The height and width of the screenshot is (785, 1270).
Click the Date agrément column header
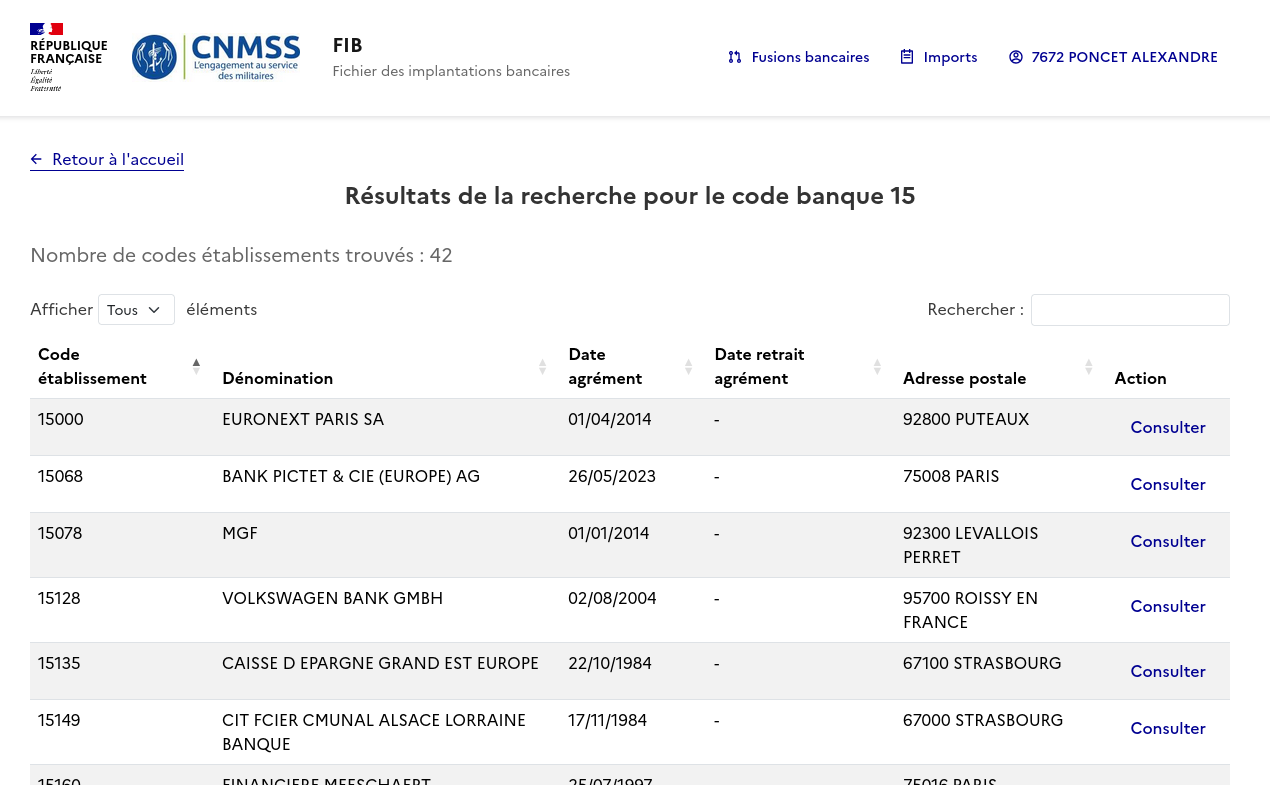pos(633,366)
